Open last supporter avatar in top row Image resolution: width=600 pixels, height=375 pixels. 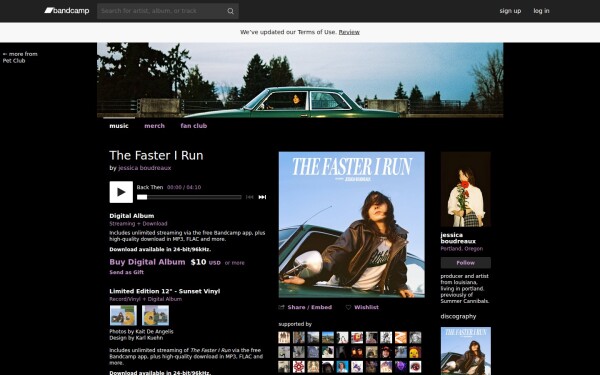point(415,338)
